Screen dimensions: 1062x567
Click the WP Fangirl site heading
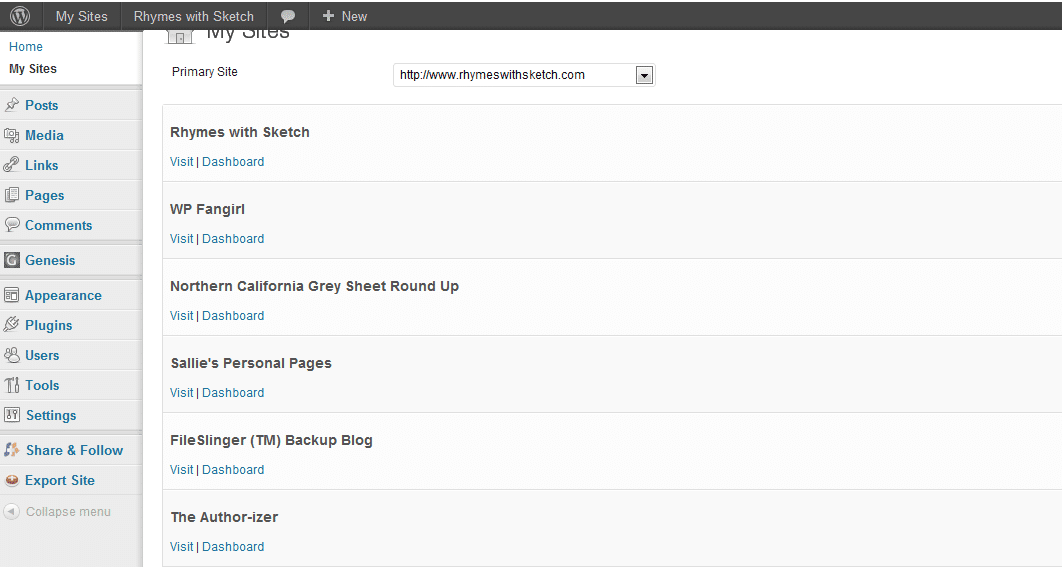[207, 209]
